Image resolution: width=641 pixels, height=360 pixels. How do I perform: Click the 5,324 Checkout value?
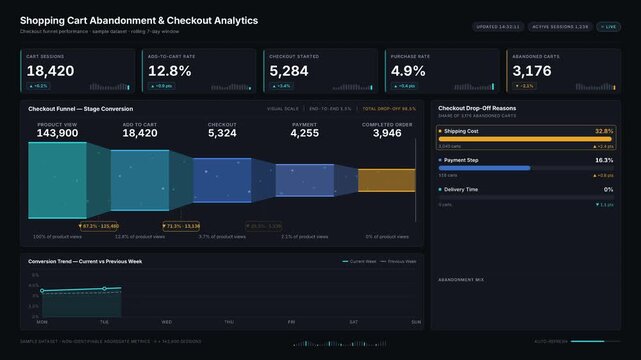click(222, 133)
